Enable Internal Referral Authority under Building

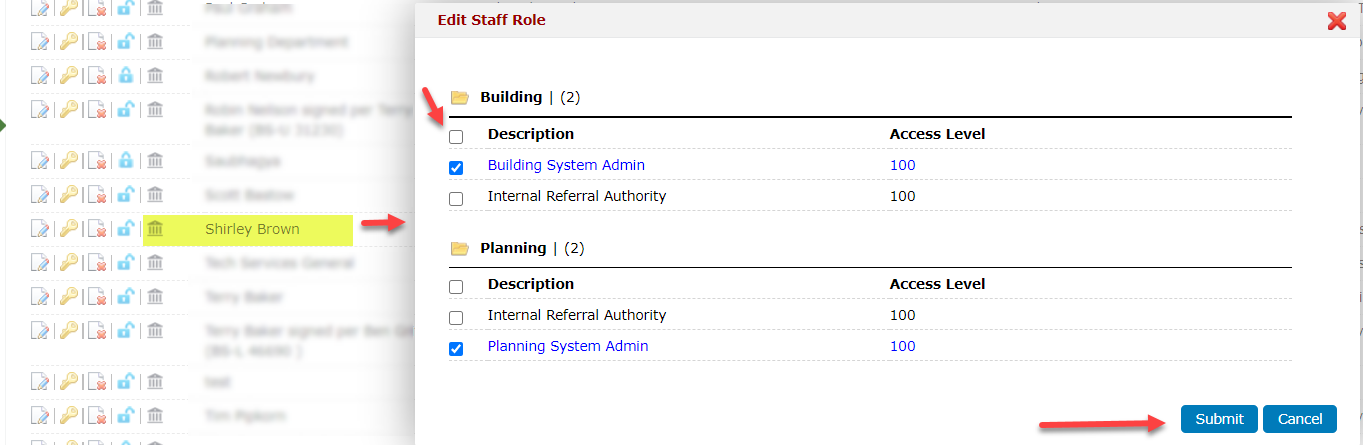click(456, 198)
